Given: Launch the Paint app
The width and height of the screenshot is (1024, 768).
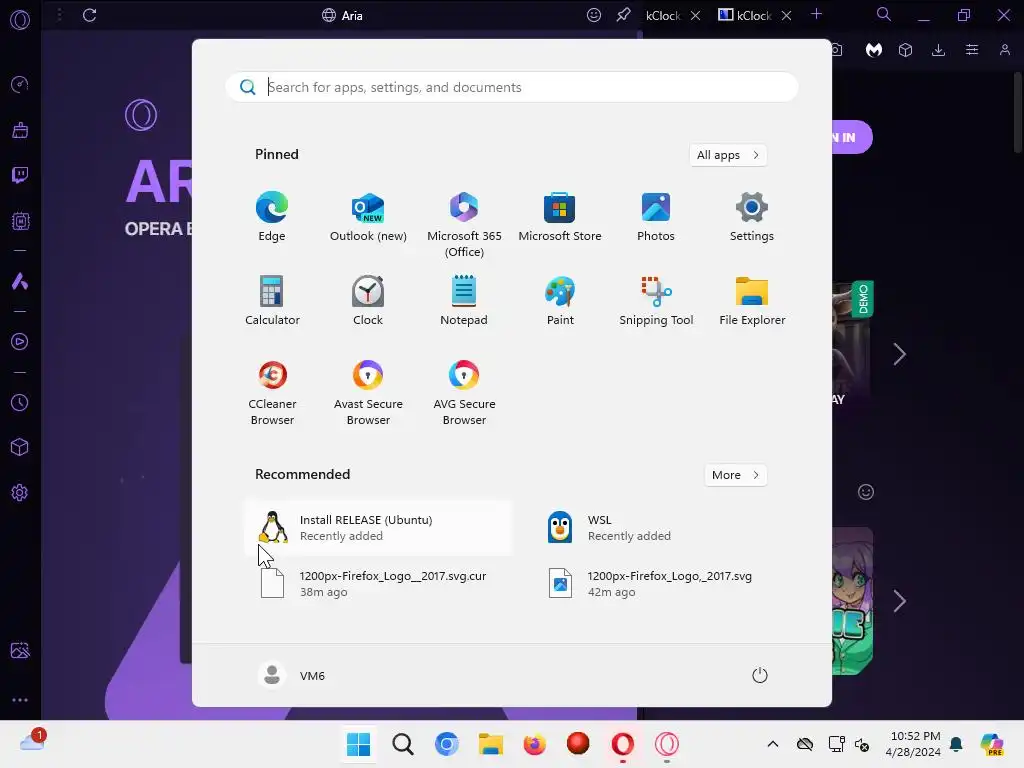Looking at the screenshot, I should 560,301.
